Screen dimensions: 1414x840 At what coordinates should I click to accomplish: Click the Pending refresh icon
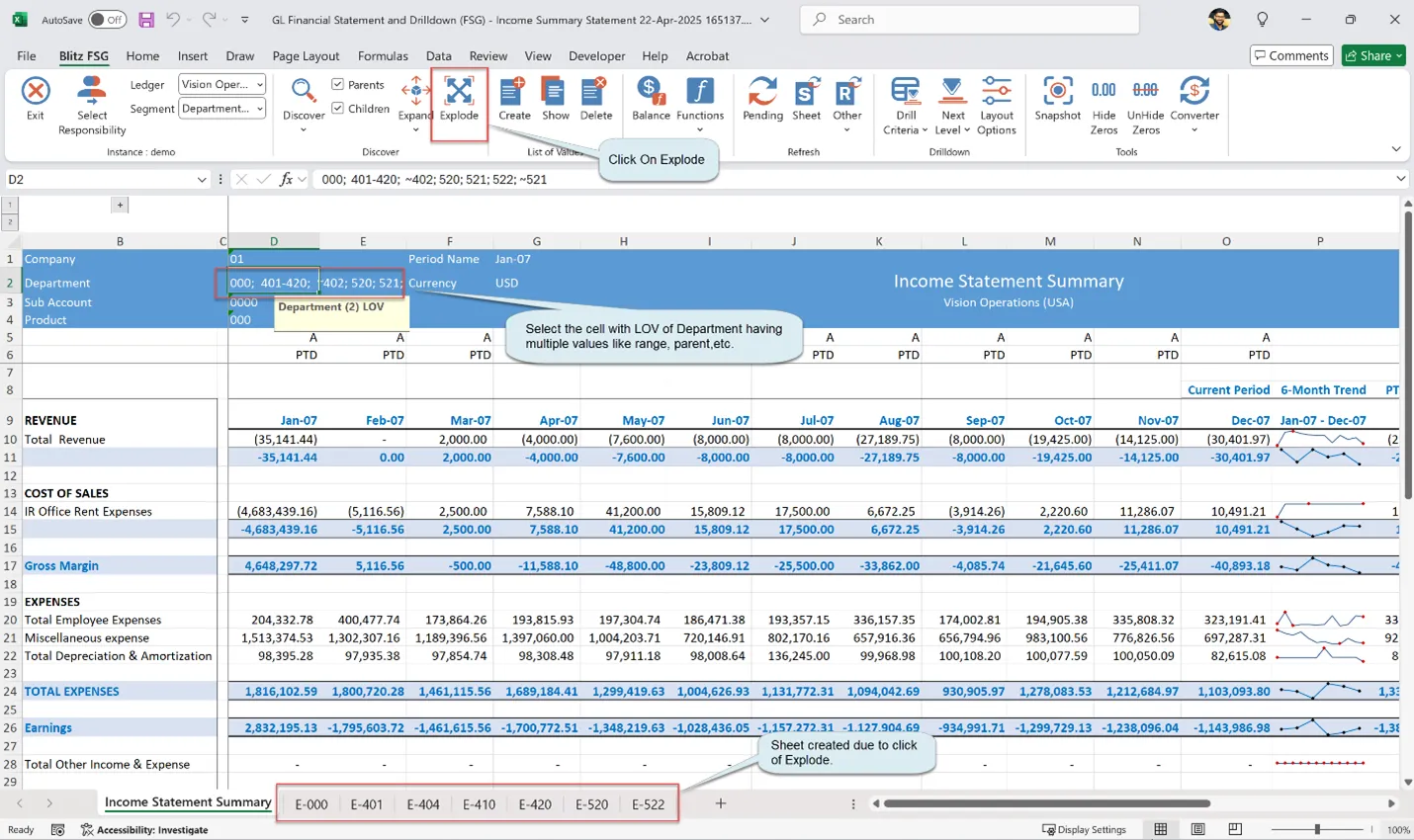tap(762, 91)
